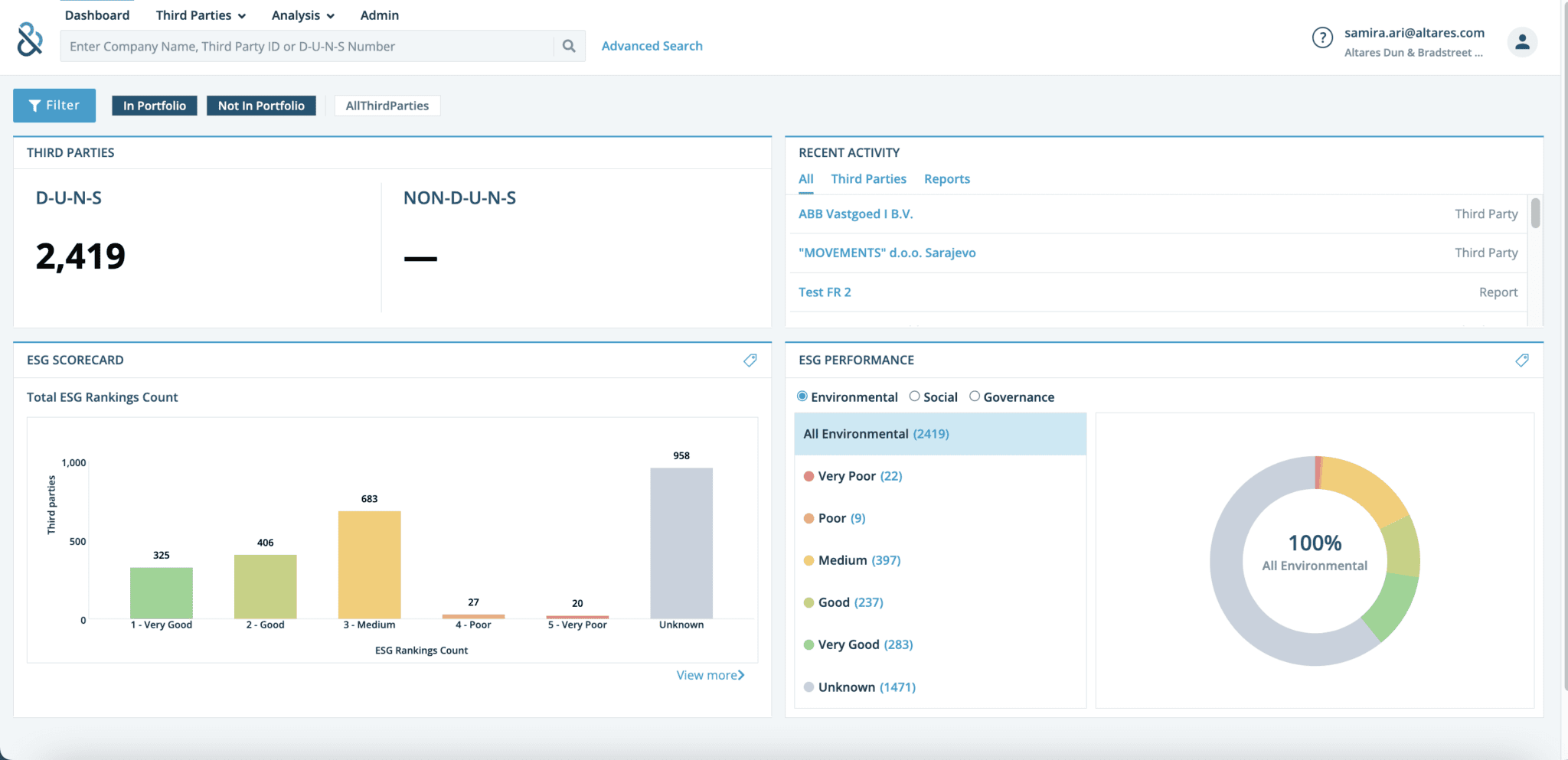Image resolution: width=1568 pixels, height=760 pixels.
Task: Toggle the Not In Portfolio button
Action: 261,106
